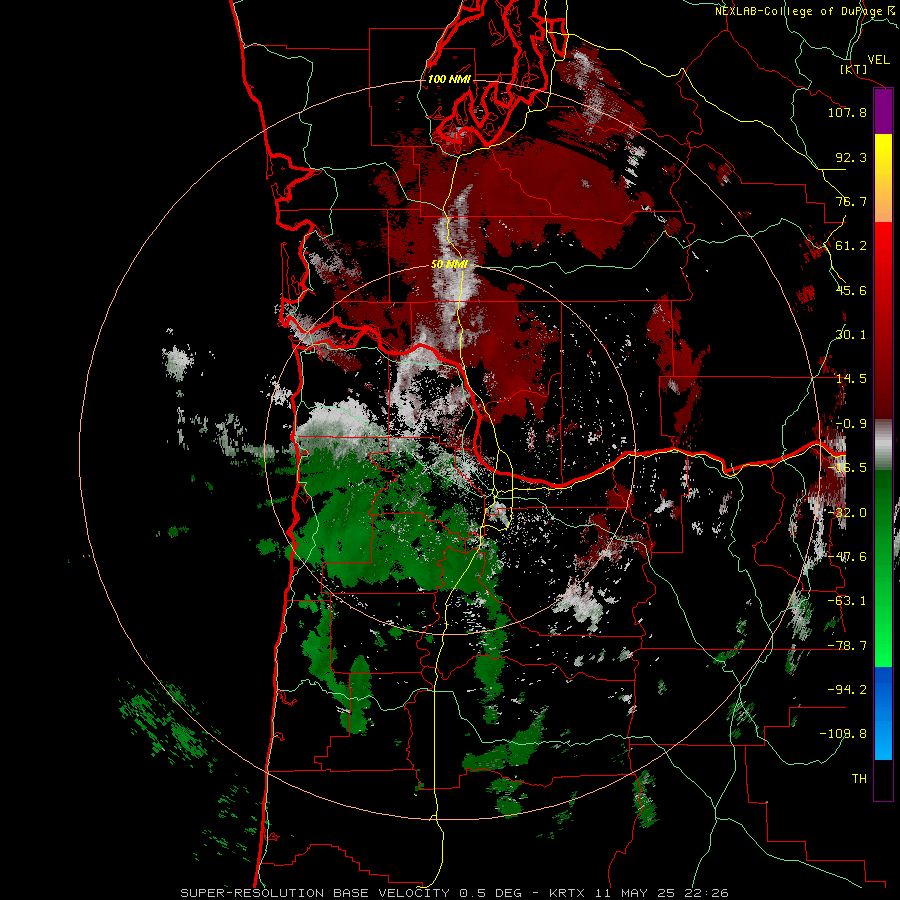Select the -32.0 scale value
The width and height of the screenshot is (900, 900).
(x=847, y=512)
